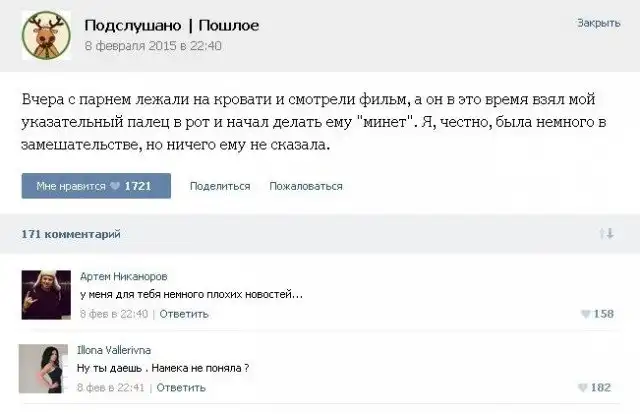
Task: Share the post with Поделиться
Action: pyautogui.click(x=219, y=186)
